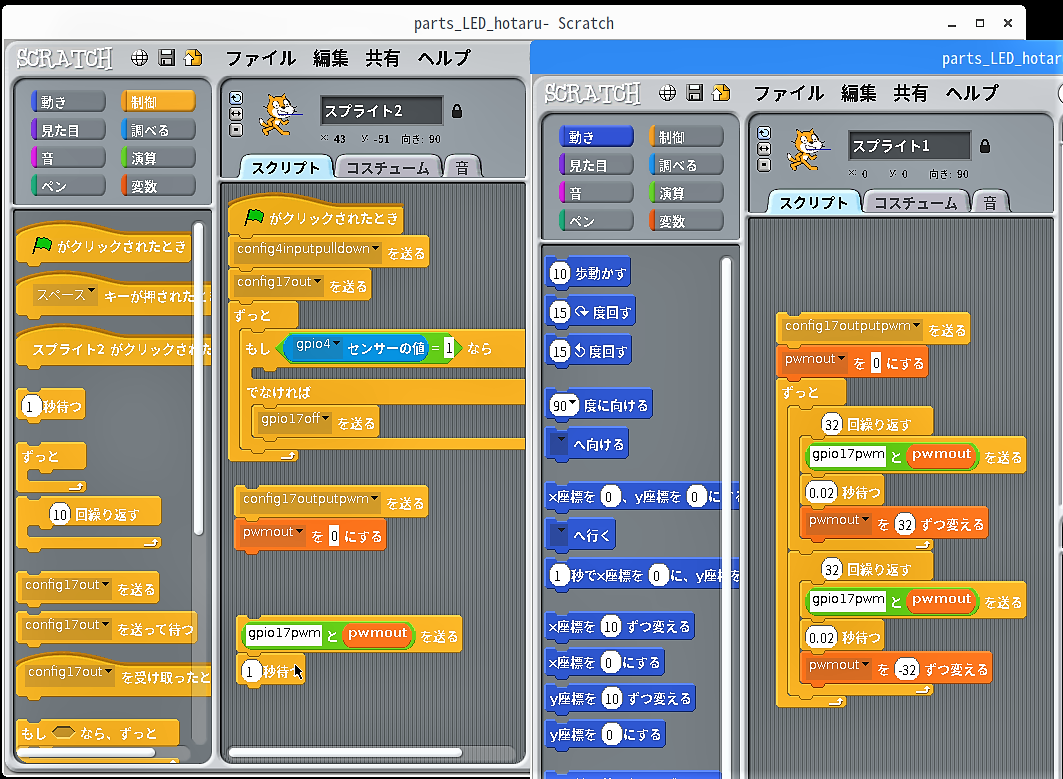Open config17outputpwm dropdown in right window script
Screen dimensions: 1063x779
coord(917,326)
